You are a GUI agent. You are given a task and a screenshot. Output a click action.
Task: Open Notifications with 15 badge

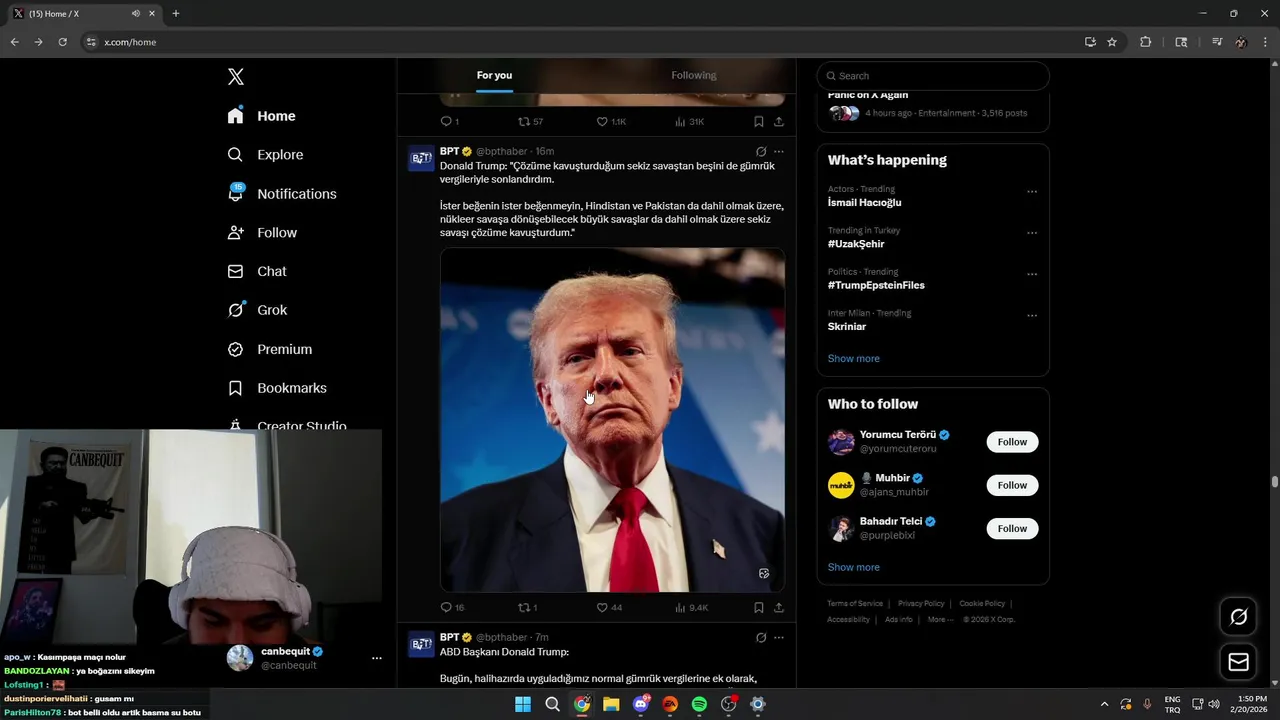coord(281,193)
